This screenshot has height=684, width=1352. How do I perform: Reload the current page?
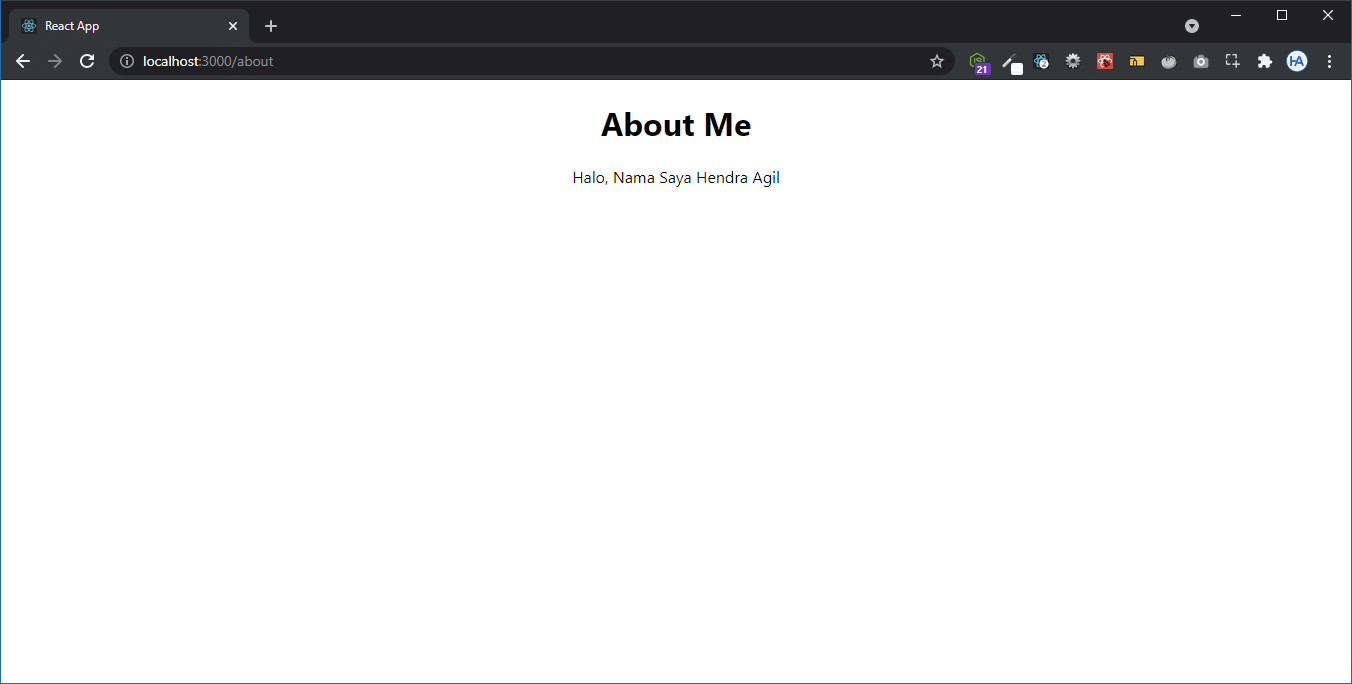click(x=87, y=61)
